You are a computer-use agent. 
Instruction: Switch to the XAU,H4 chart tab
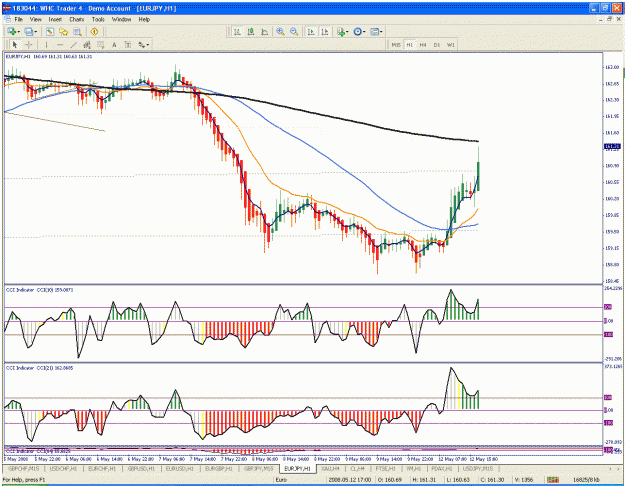[330, 468]
